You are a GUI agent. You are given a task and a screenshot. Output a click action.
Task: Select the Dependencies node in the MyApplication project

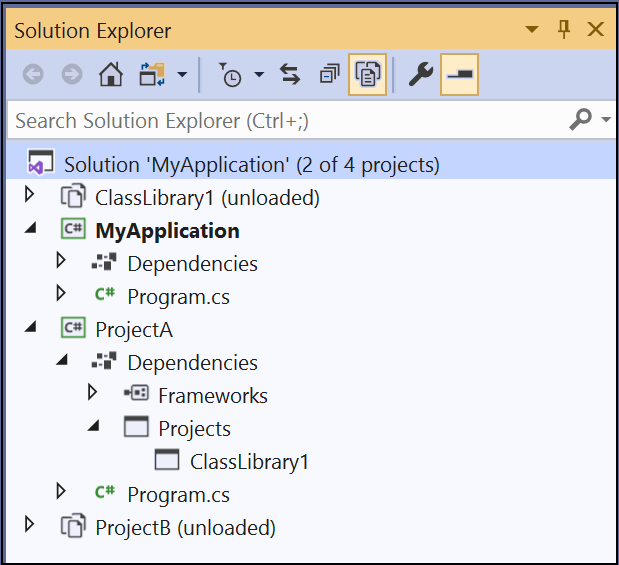coord(192,264)
